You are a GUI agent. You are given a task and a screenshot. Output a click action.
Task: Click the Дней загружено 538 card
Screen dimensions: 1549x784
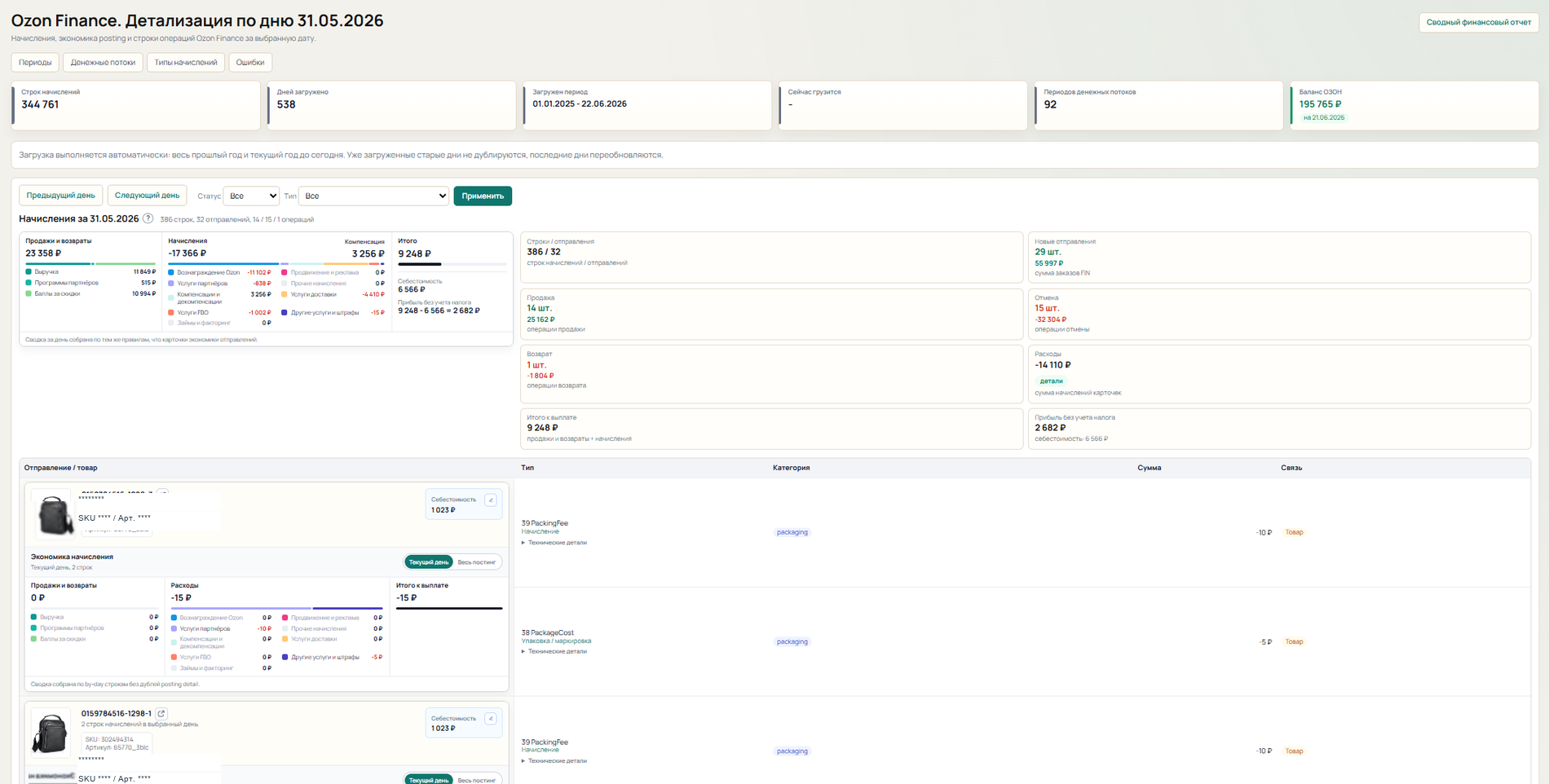[x=391, y=105]
